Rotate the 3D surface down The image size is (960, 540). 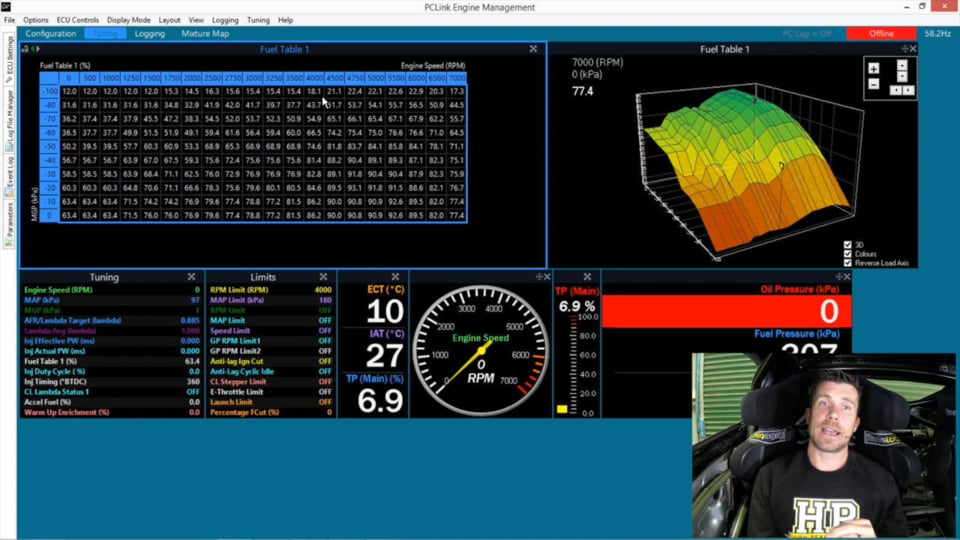coord(902,77)
